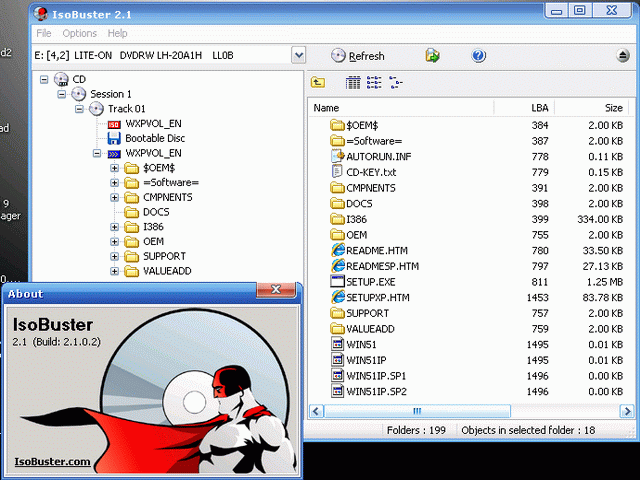640x480 pixels.
Task: Switch to list view icon
Action: point(374,82)
